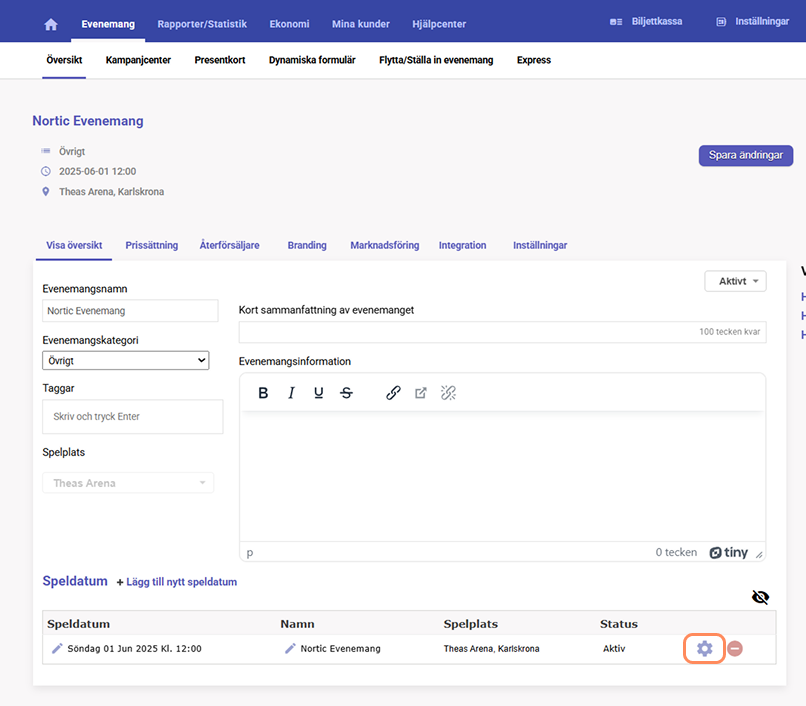Toggle hidden speldatum with crossed eye
Screen dimensions: 806x706
pyautogui.click(x=760, y=597)
